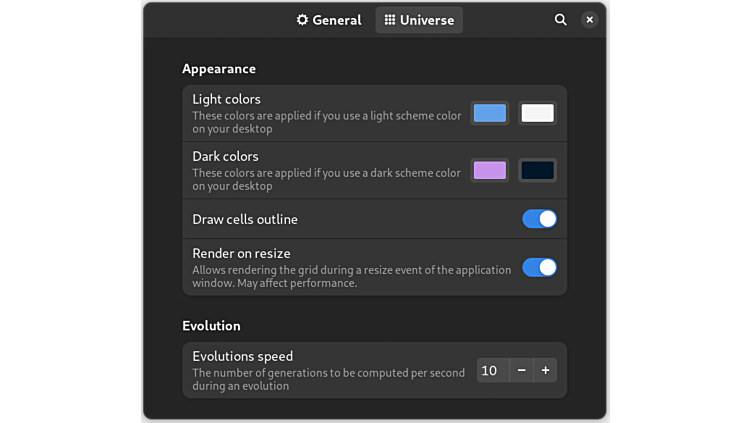The height and width of the screenshot is (423, 752).
Task: Click the Evolutions speed row title
Action: pyautogui.click(x=242, y=356)
